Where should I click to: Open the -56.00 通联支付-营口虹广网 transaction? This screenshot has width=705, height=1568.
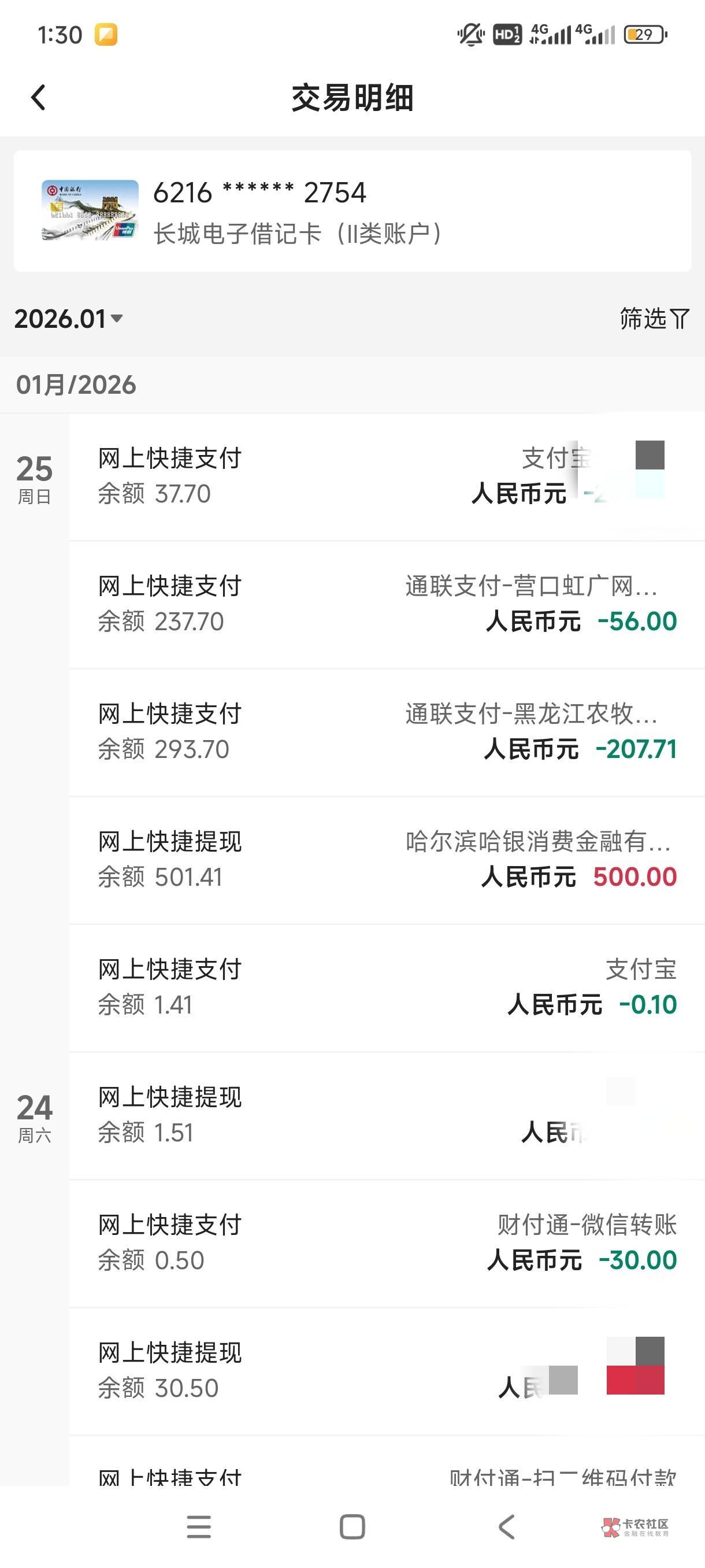(386, 604)
